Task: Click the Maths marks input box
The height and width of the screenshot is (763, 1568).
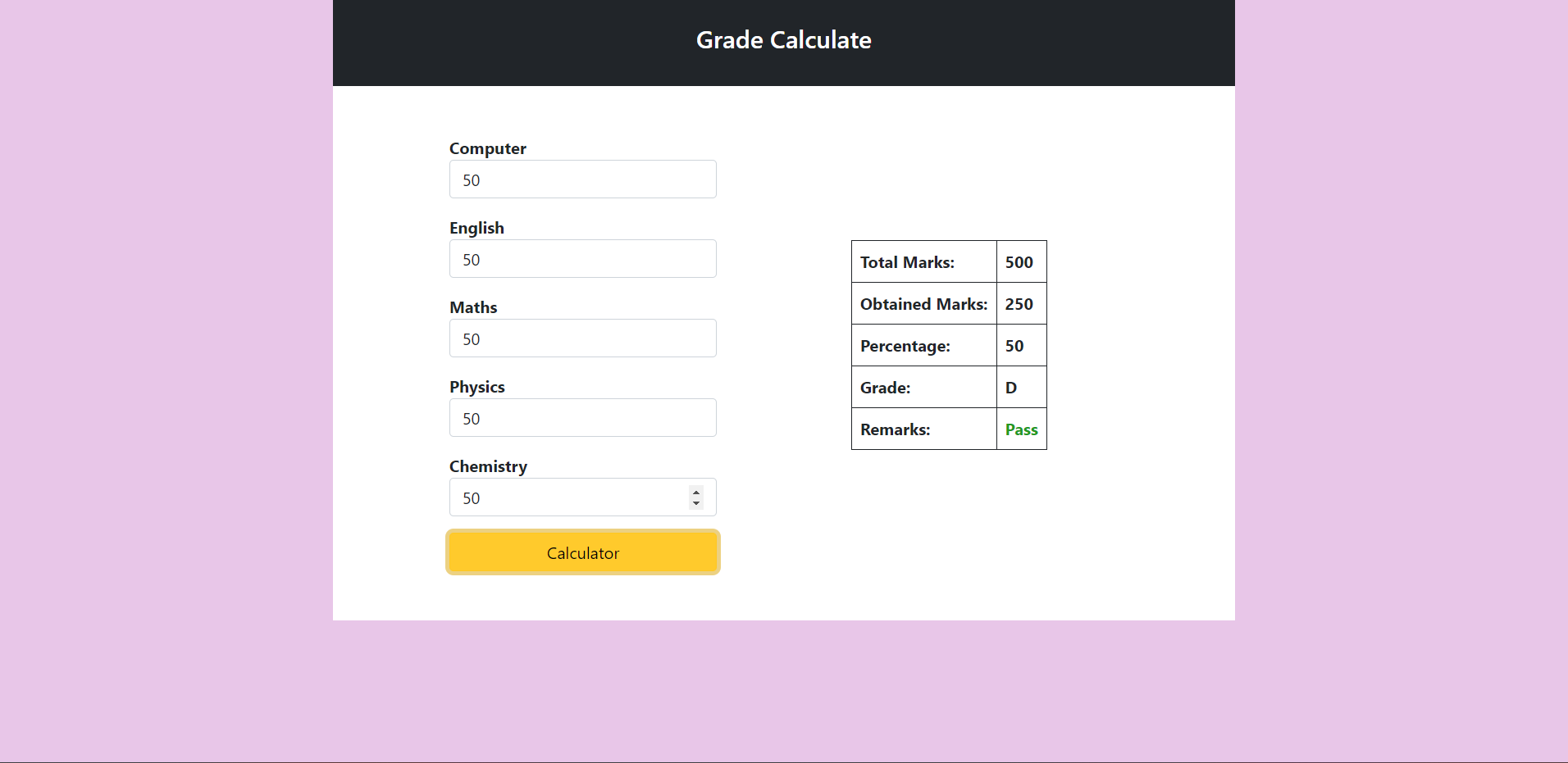Action: [x=582, y=338]
